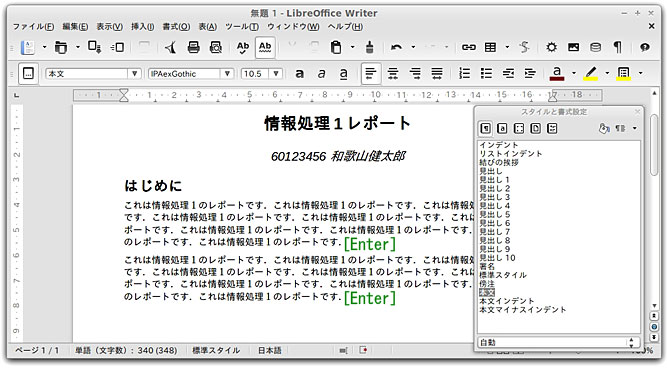Open the Undo history dropdown arrow
This screenshot has width=667, height=368.
coord(413,47)
